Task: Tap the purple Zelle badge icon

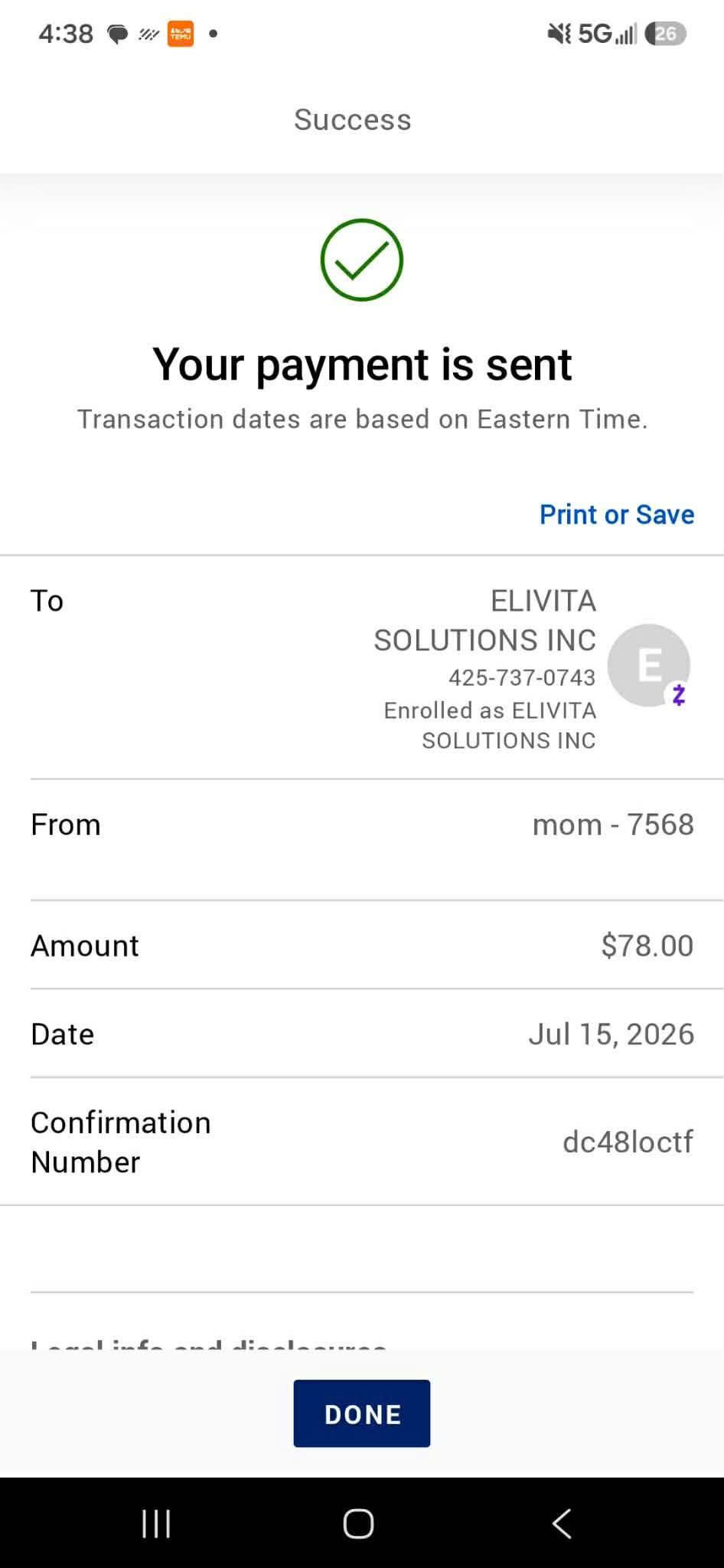Action: tap(678, 694)
